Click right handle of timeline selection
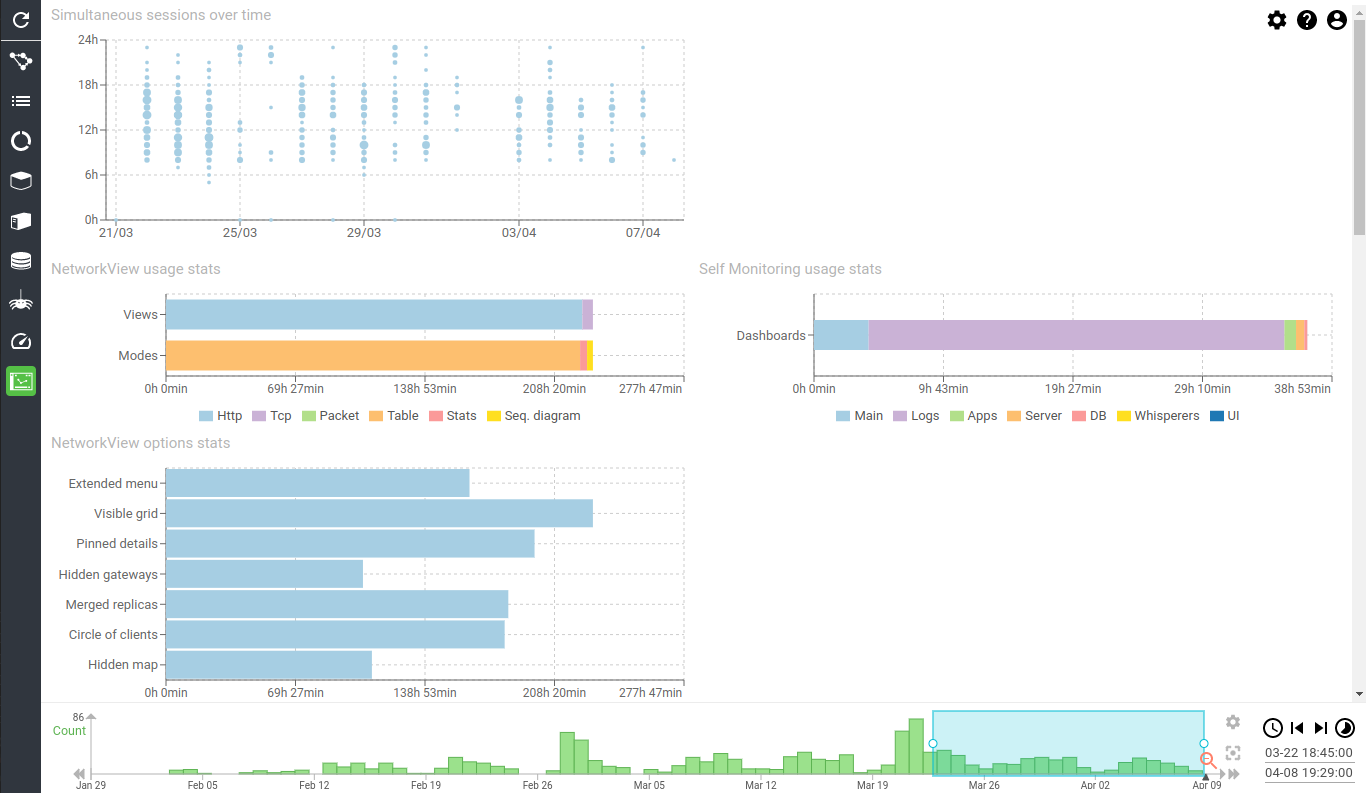The height and width of the screenshot is (793, 1366). pyautogui.click(x=1204, y=744)
